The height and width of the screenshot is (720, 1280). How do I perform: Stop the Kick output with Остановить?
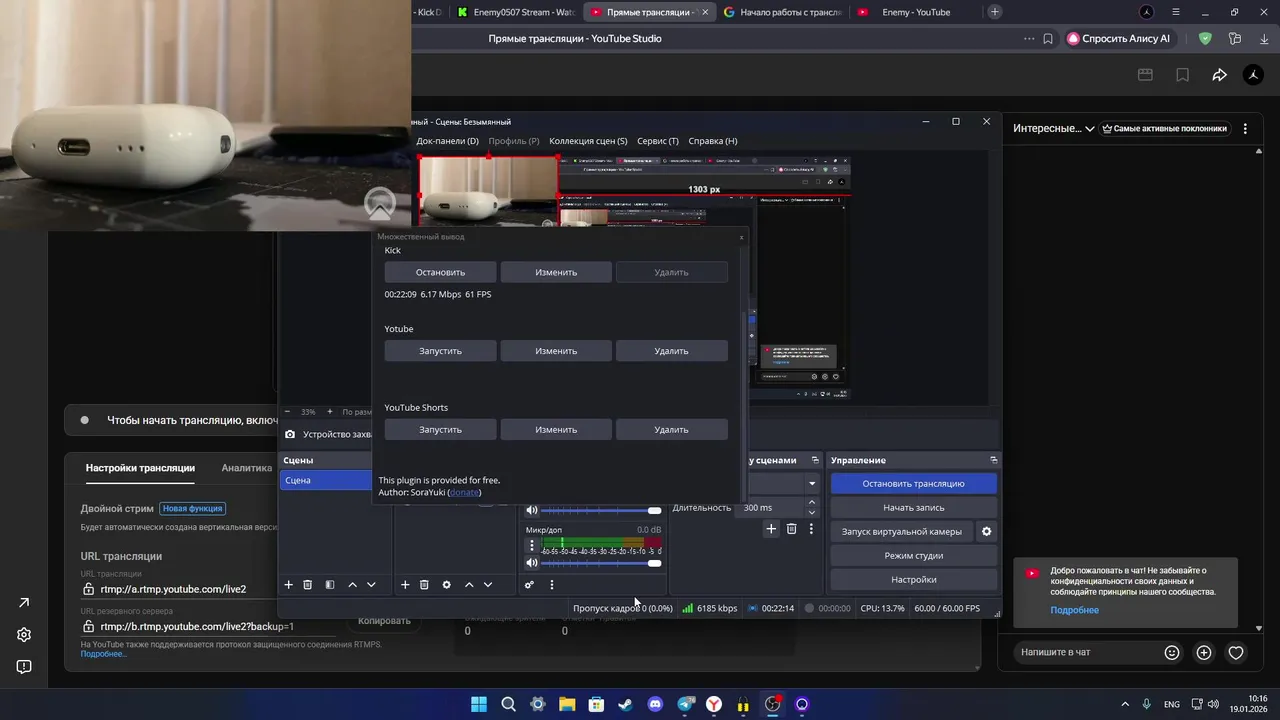440,272
